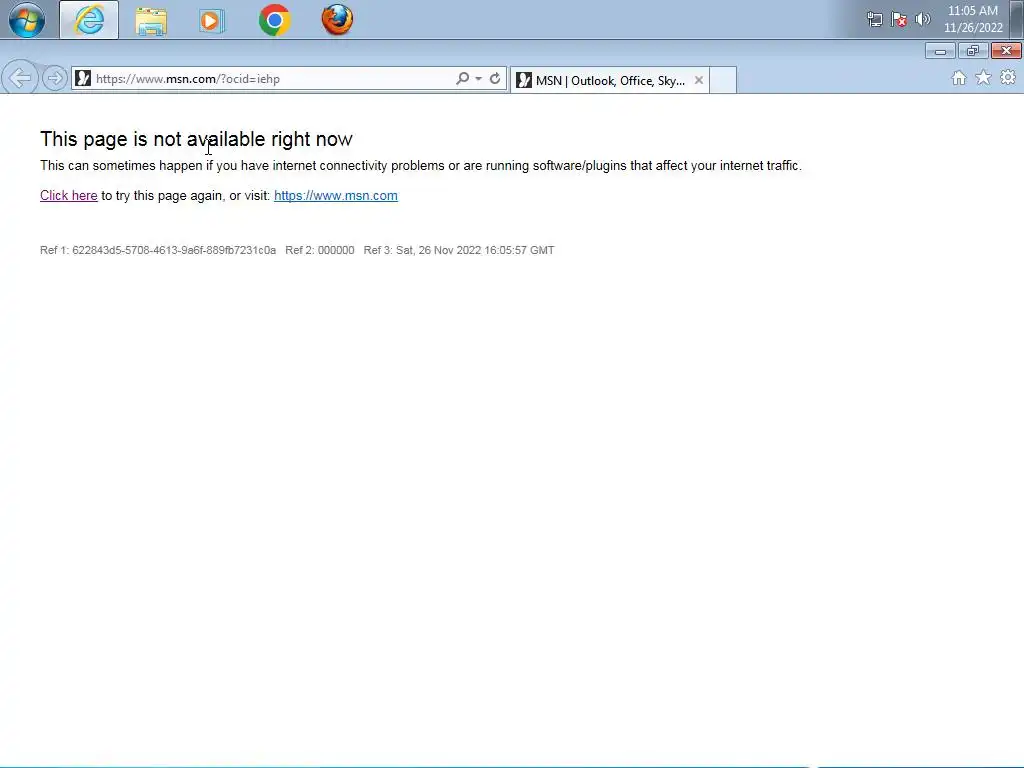Click the network status tray icon

point(874,20)
